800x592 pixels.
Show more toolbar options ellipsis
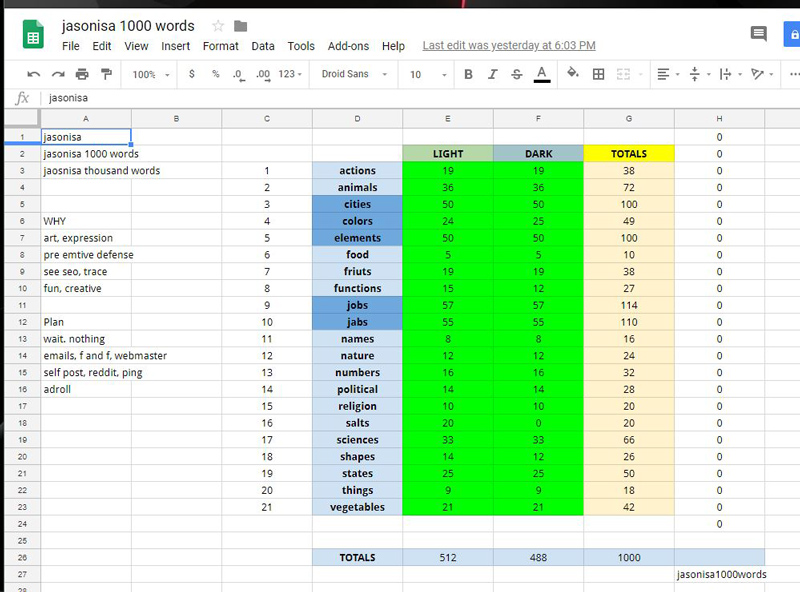(x=794, y=75)
